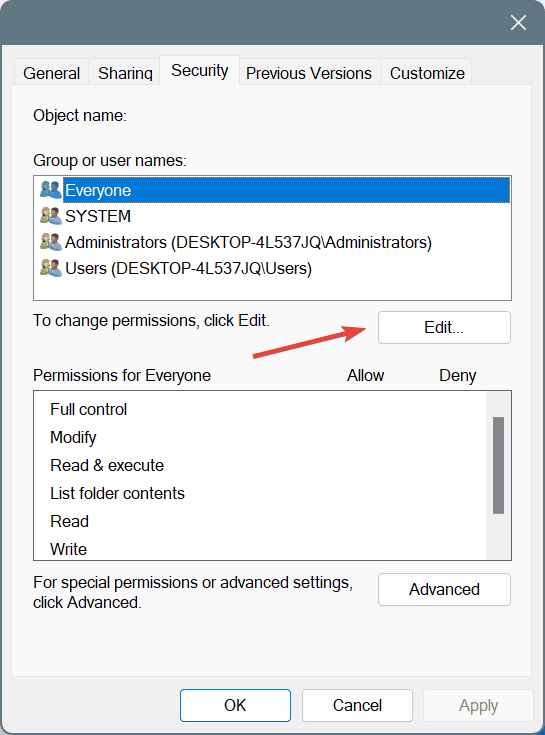Image resolution: width=545 pixels, height=735 pixels.
Task: Open the General tab
Action: coord(52,73)
